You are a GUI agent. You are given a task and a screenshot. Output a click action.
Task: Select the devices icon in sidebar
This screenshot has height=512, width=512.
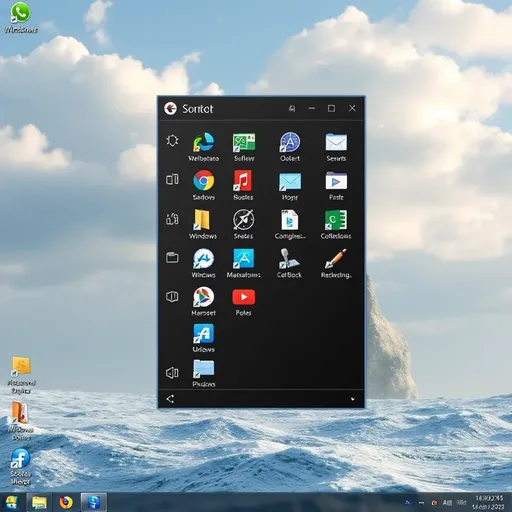[172, 179]
